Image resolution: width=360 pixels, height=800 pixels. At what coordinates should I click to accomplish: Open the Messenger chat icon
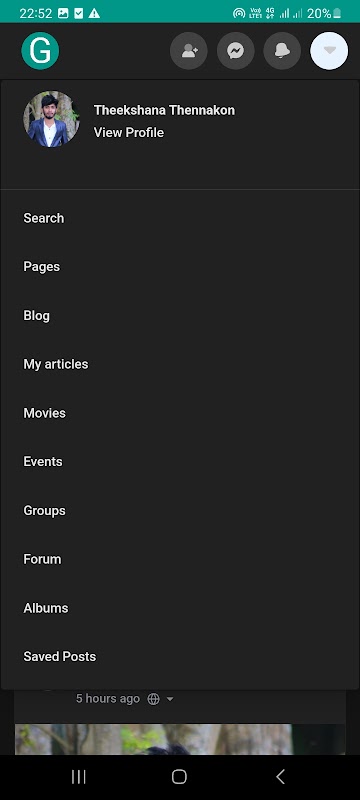coord(236,51)
